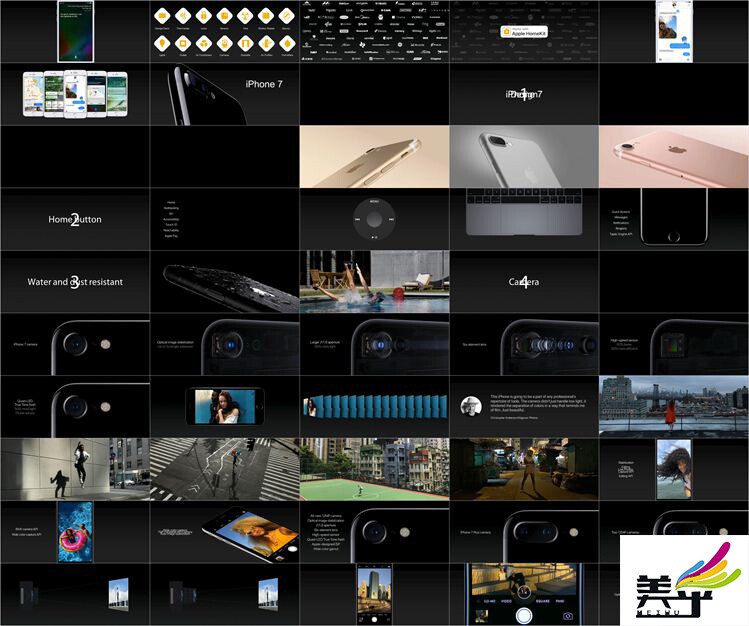749x626 pixels.
Task: Open the jumping dancer with shadow slide
Action: coord(75,469)
